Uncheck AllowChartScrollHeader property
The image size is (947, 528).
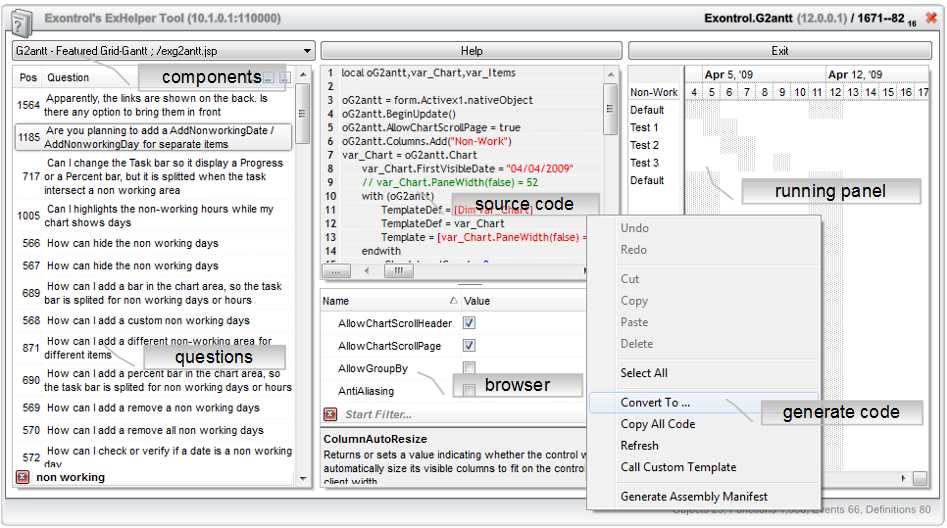point(469,323)
